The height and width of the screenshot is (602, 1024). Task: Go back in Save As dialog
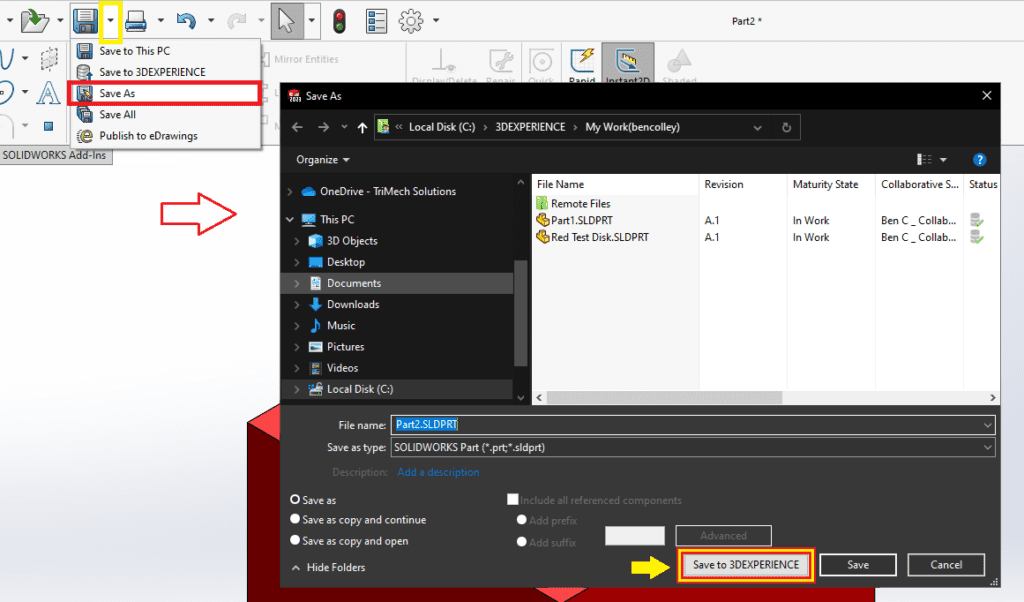[297, 127]
